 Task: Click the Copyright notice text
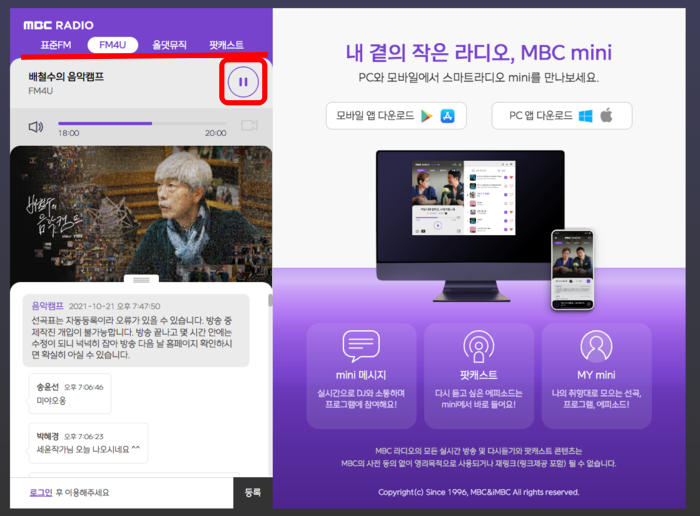(479, 492)
